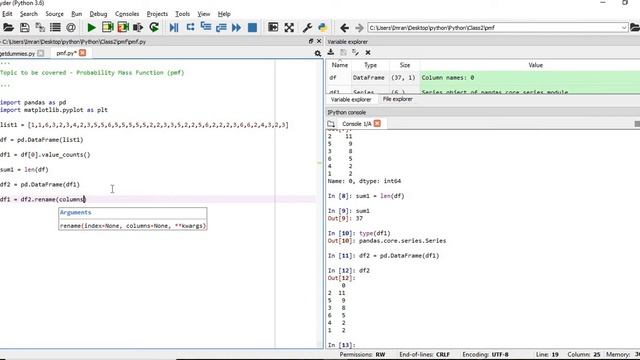Open editor file search magnifier icon
This screenshot has height=360, width=640.
tap(318, 53)
